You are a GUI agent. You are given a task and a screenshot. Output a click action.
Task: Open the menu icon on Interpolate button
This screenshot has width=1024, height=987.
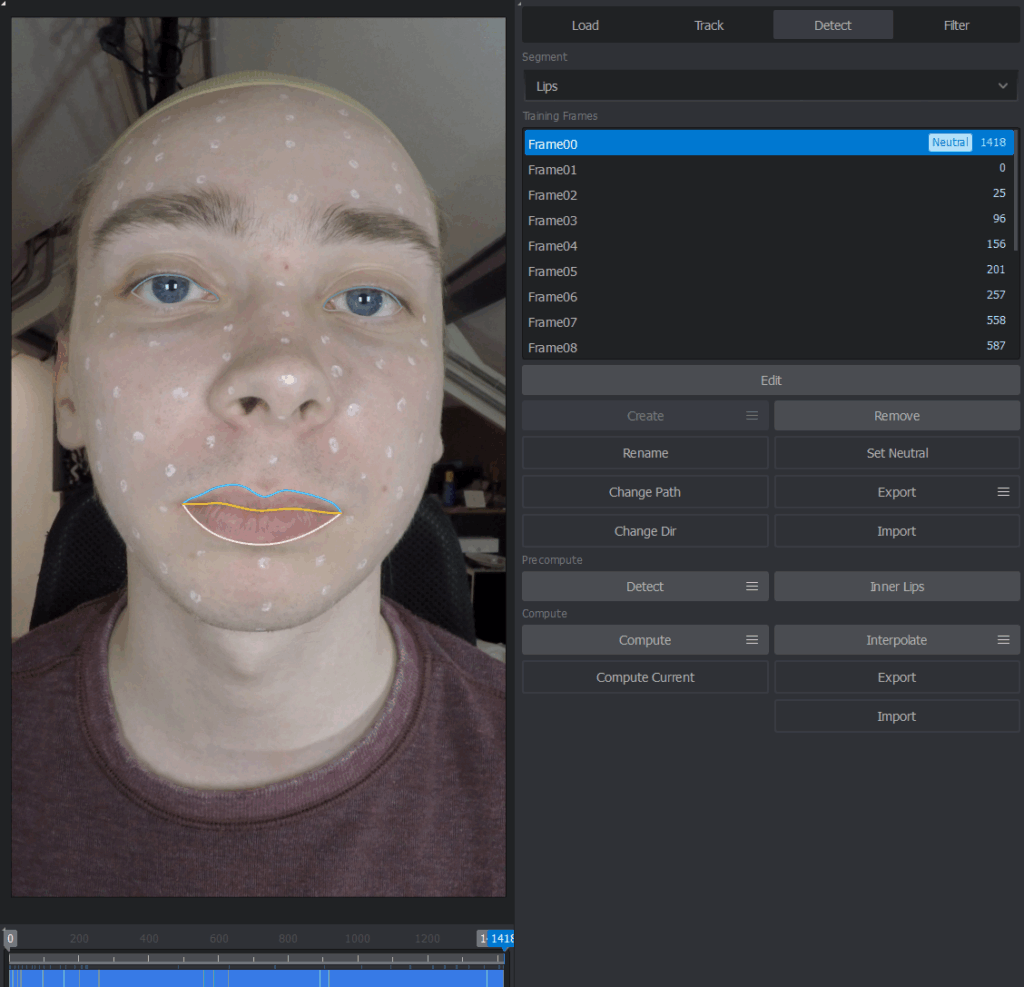coord(1003,640)
